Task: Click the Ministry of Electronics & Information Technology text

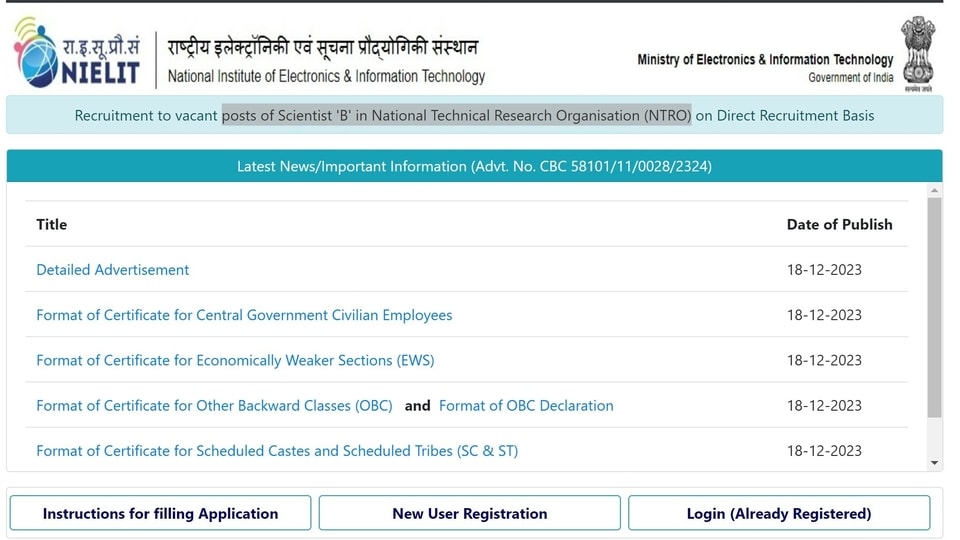Action: coord(765,59)
